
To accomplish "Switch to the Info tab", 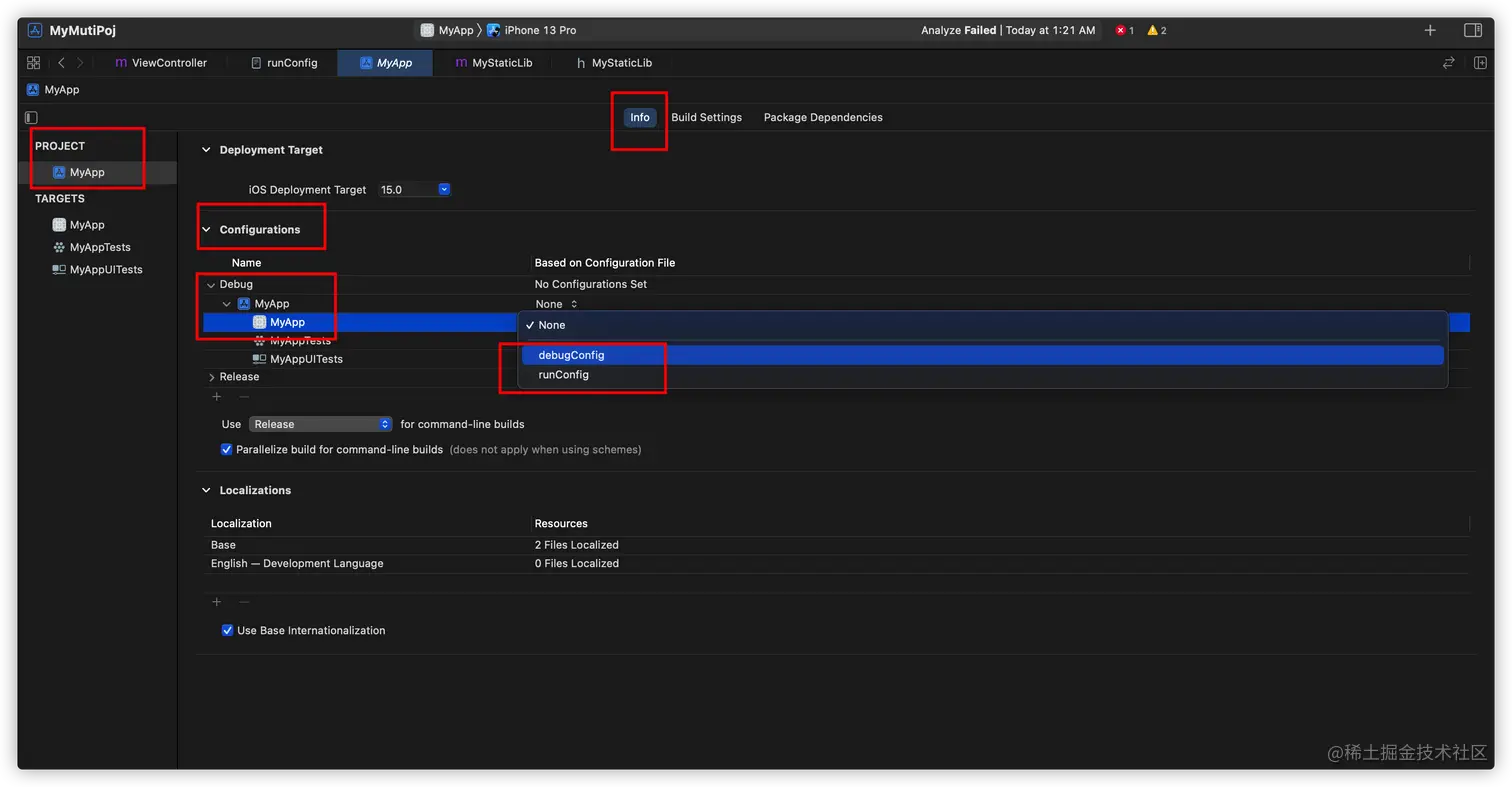I will coord(640,117).
